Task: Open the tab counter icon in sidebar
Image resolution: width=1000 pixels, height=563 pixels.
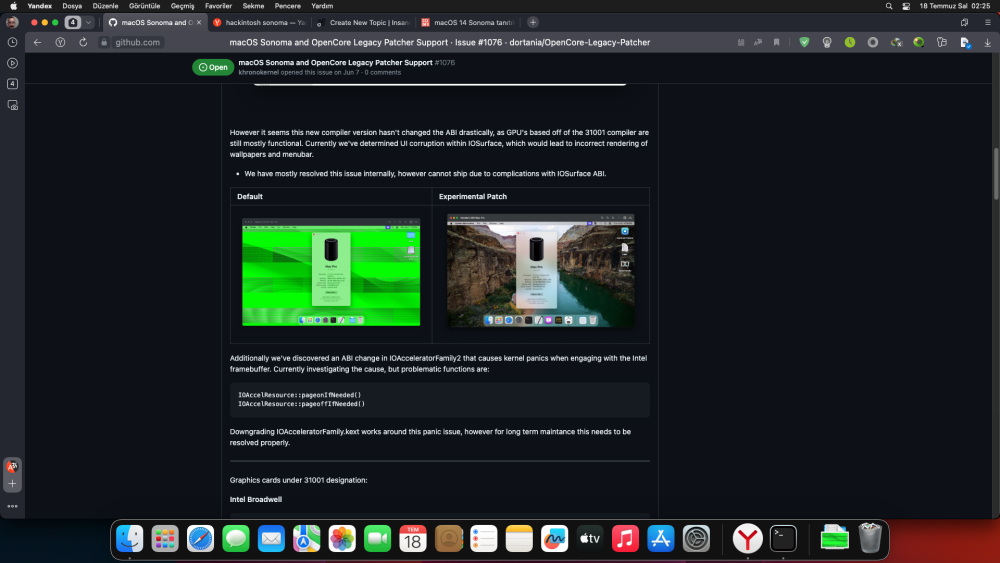Action: pyautogui.click(x=12, y=84)
